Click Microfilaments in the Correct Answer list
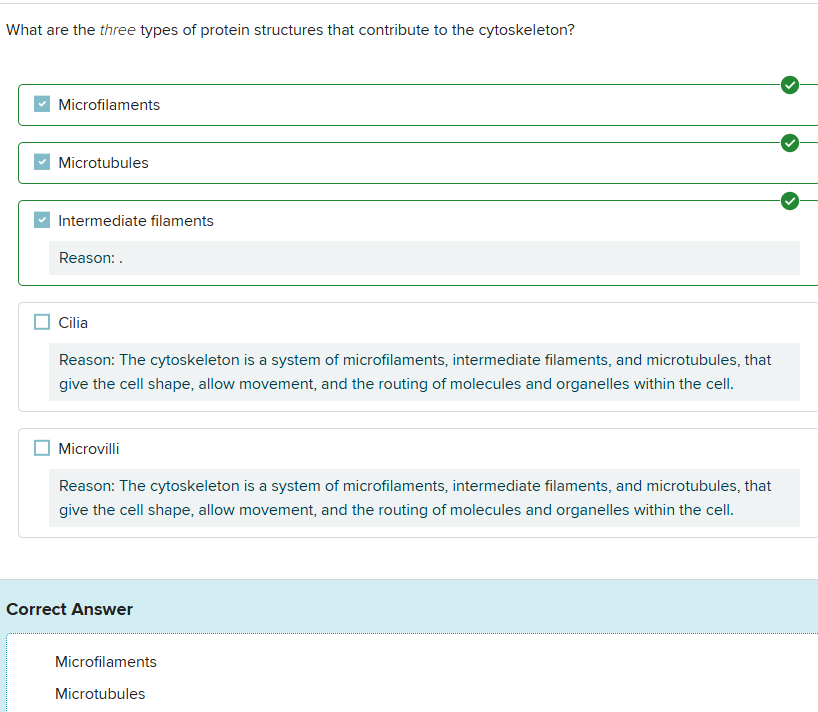This screenshot has width=818, height=712. click(106, 662)
